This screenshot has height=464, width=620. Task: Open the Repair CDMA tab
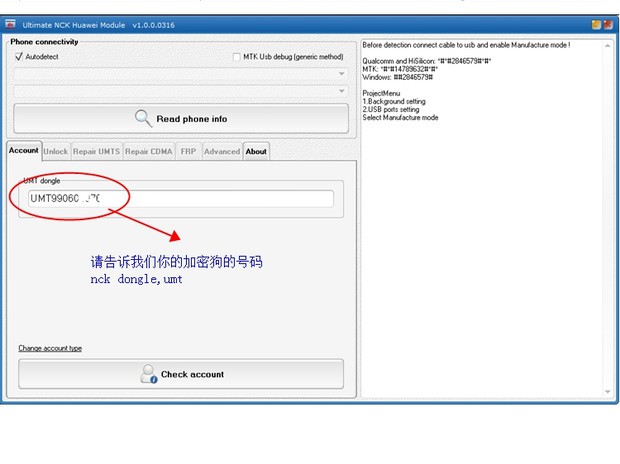[148, 151]
